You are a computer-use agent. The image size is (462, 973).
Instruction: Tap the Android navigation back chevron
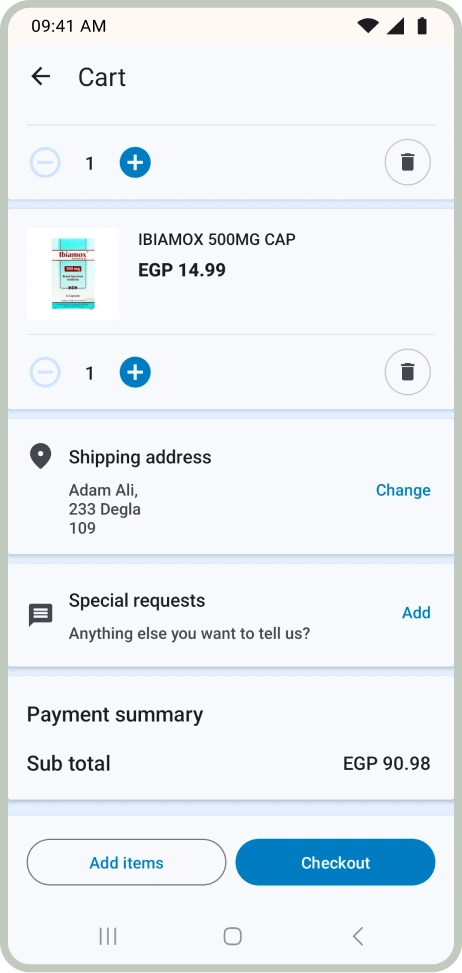tap(358, 936)
